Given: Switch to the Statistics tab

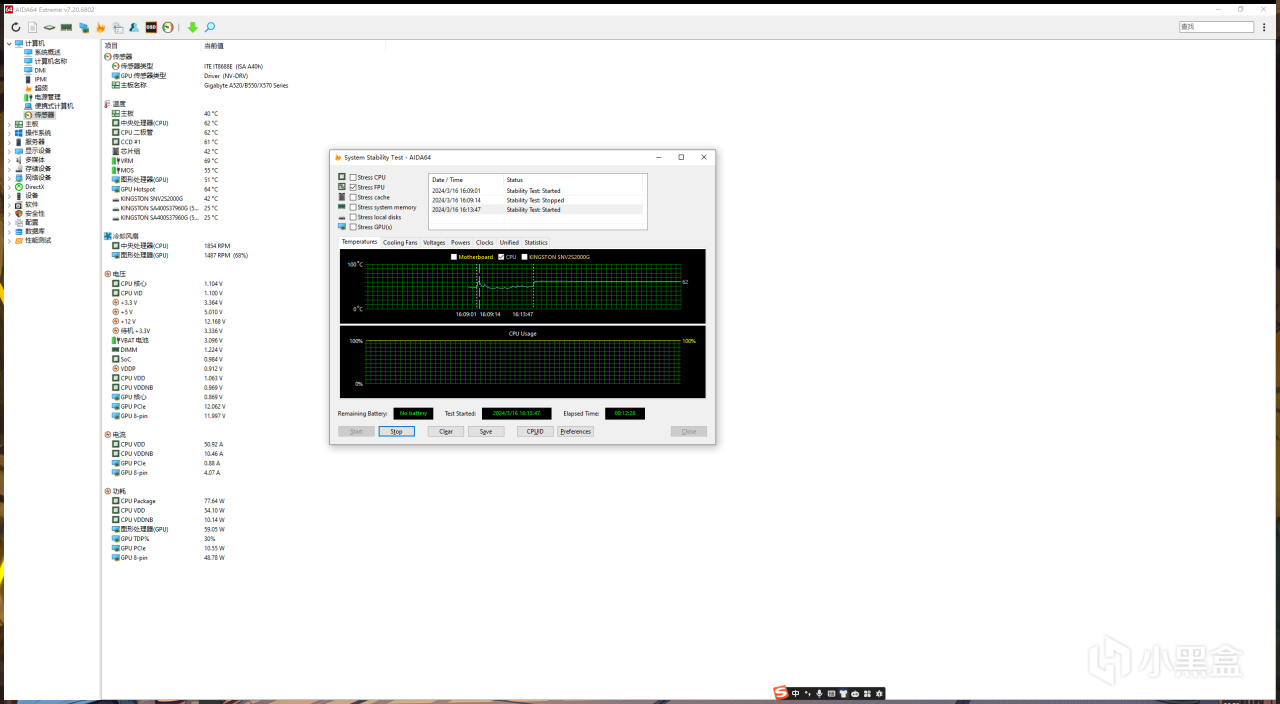Looking at the screenshot, I should 536,243.
